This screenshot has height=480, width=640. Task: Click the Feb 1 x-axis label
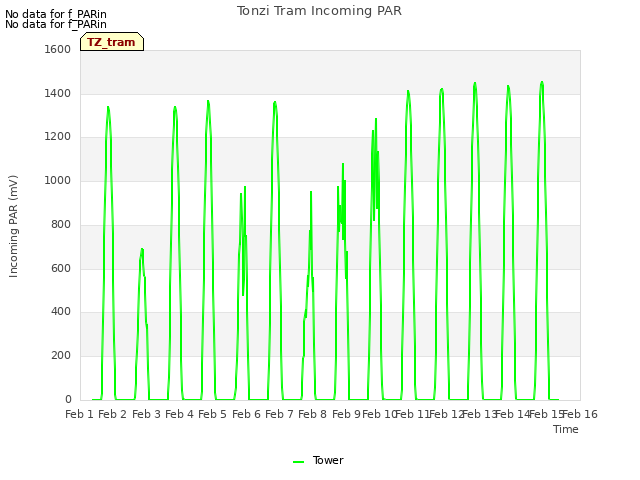point(79,414)
